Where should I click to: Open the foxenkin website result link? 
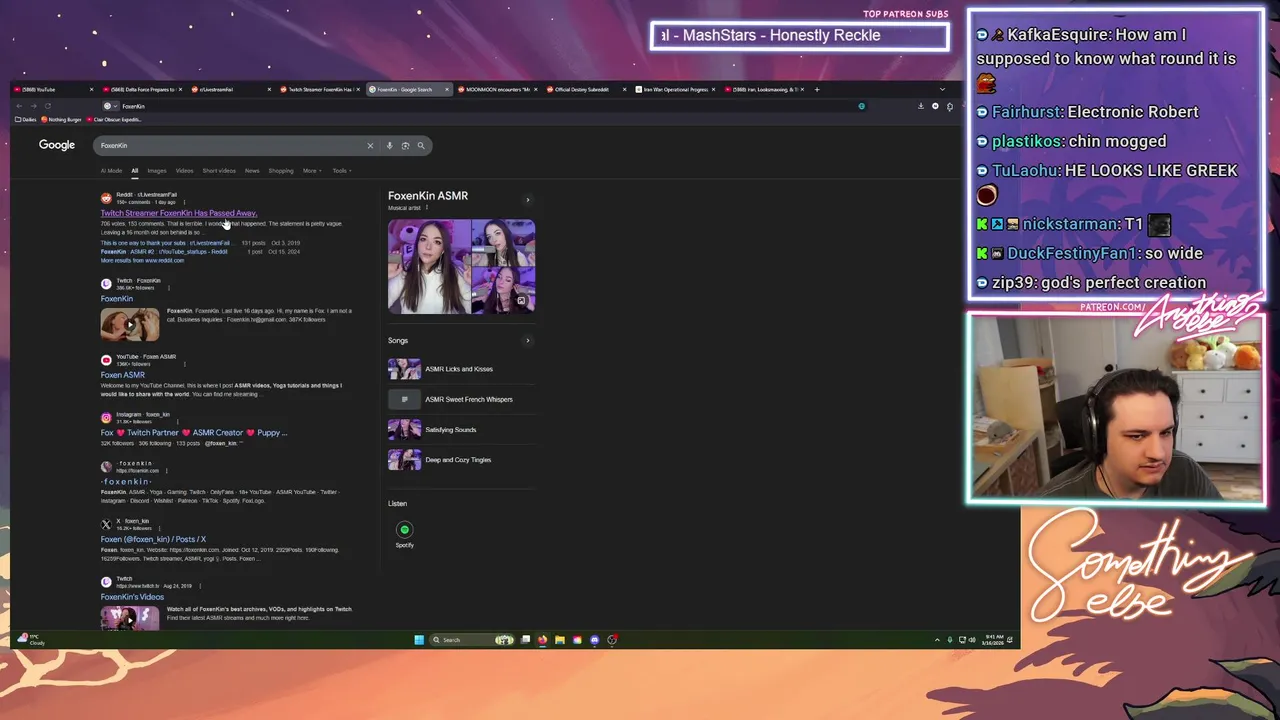click(126, 482)
